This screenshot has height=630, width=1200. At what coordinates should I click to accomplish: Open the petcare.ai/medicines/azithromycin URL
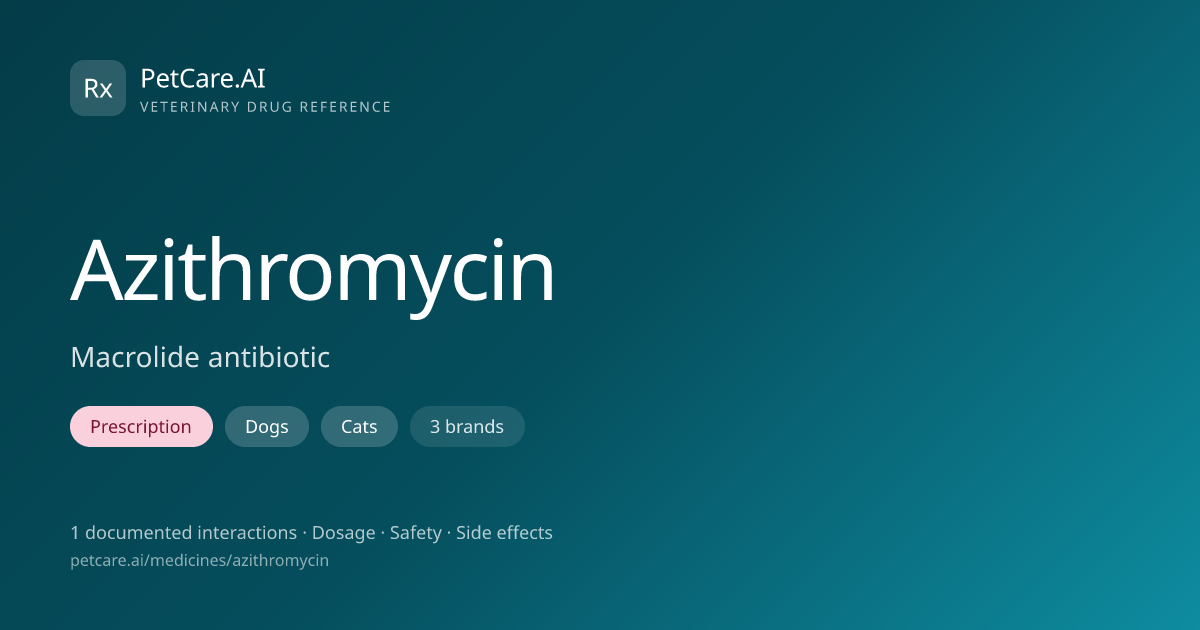pos(199,561)
